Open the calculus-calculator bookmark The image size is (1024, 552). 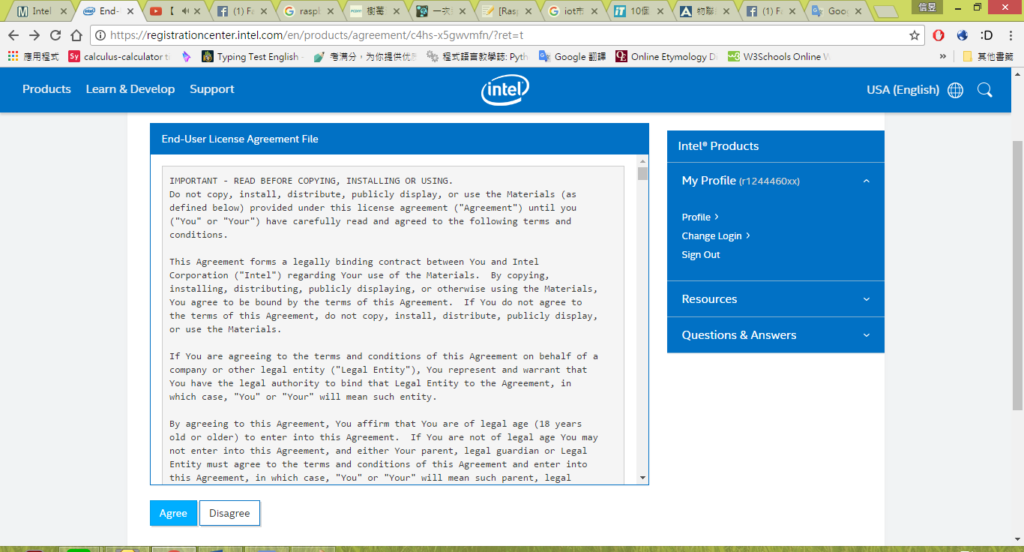(119, 57)
